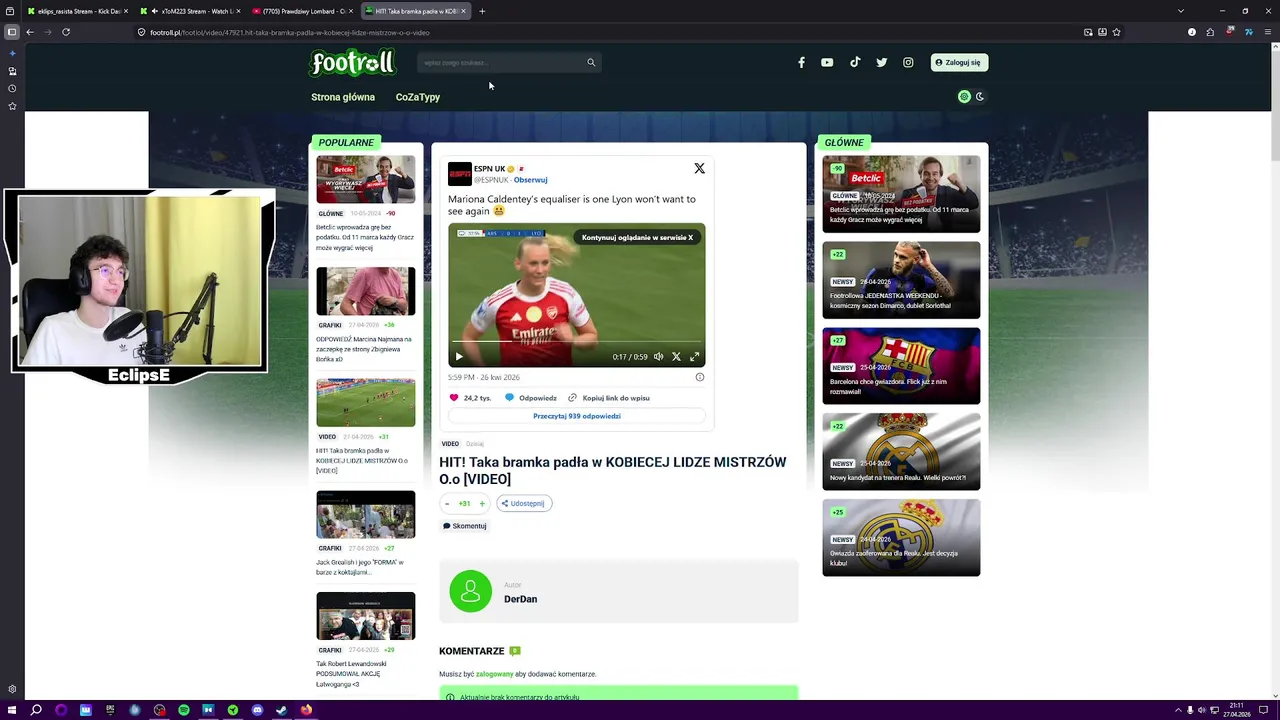
Task: Open author DerDan profile
Action: pos(520,599)
